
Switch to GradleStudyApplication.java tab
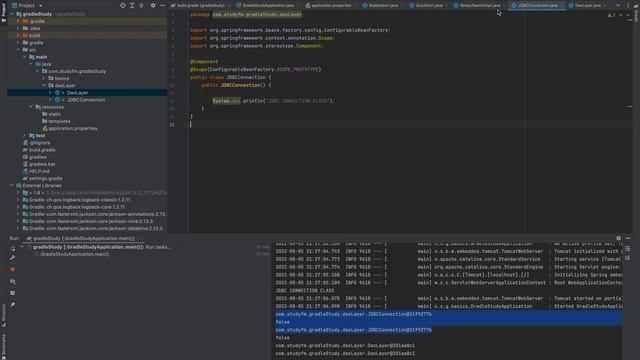pyautogui.click(x=265, y=5)
